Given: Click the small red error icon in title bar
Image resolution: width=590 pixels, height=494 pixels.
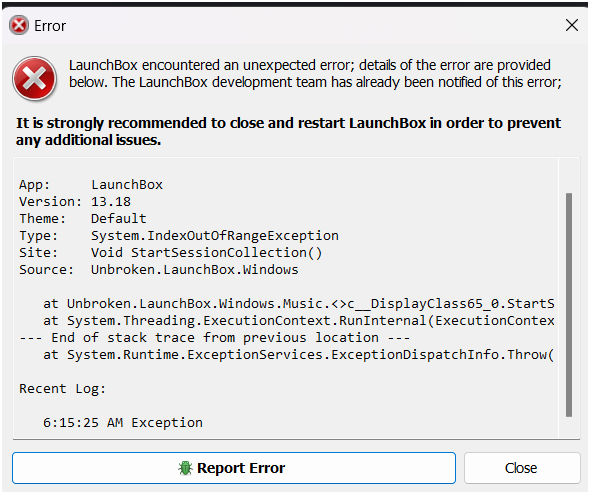Looking at the screenshot, I should coord(19,26).
